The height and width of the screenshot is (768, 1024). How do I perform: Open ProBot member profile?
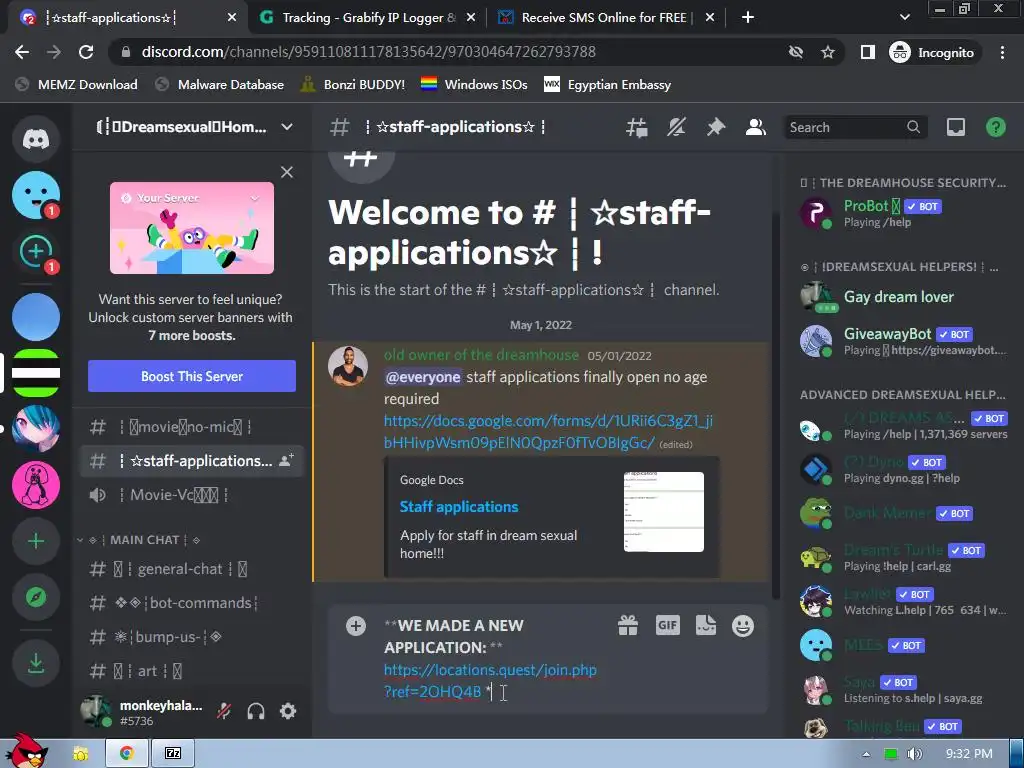pos(903,213)
